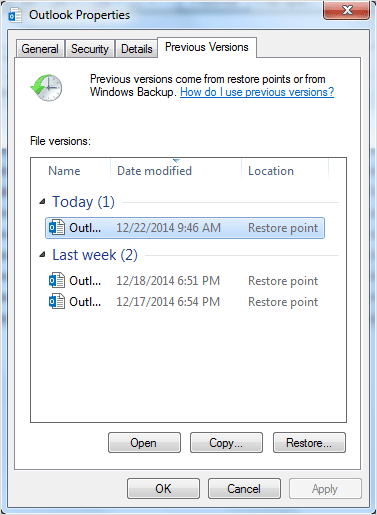Viewport: 377px width, 515px height.
Task: Confirm with the OK button
Action: pyautogui.click(x=163, y=489)
